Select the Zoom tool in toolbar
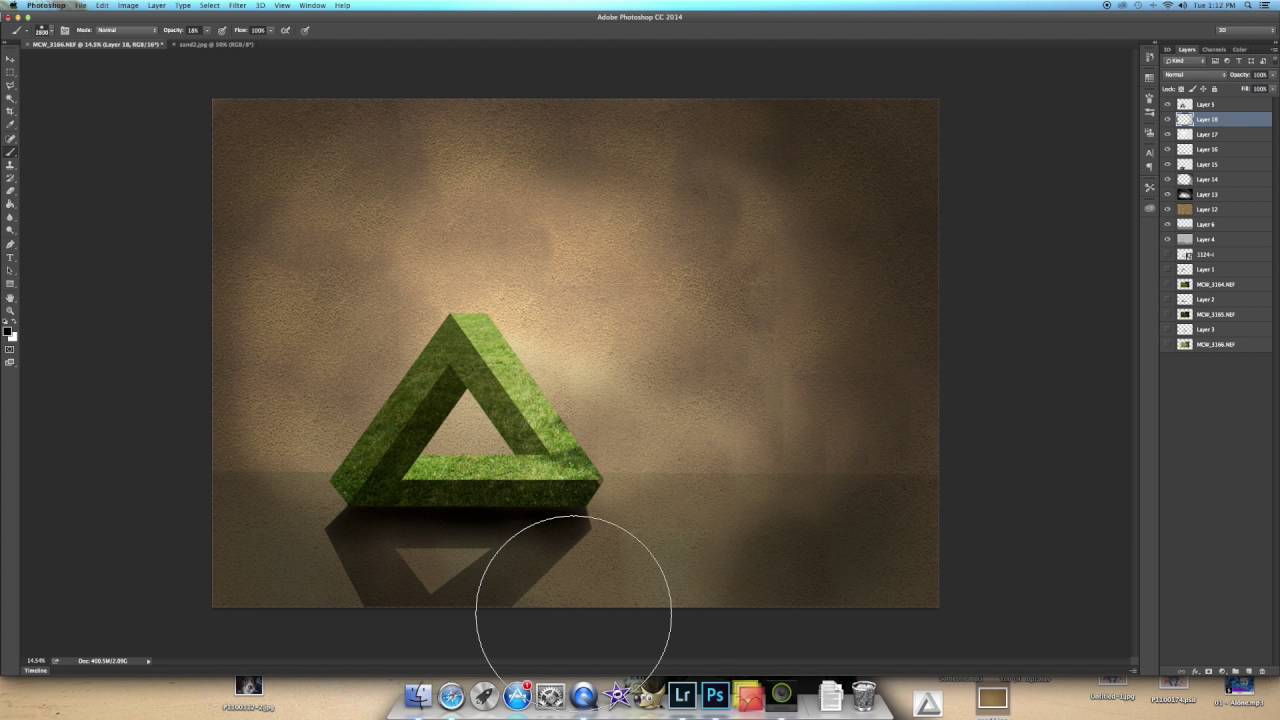Viewport: 1280px width, 720px height. (10, 310)
